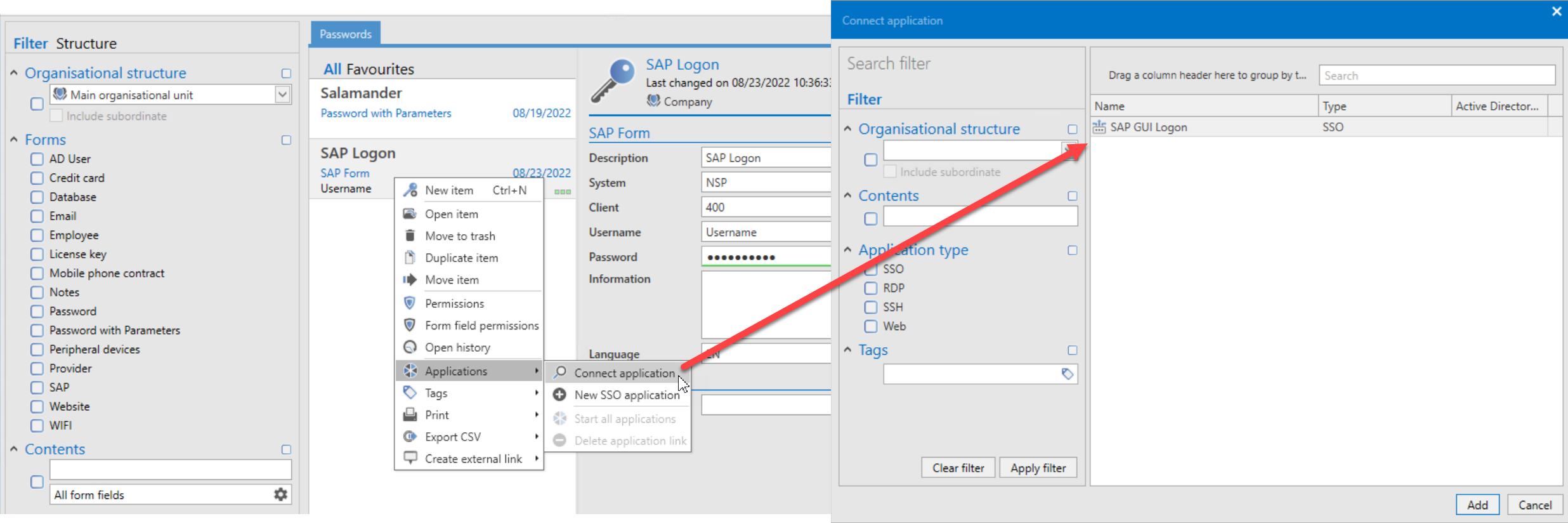Click the Applications menu icon
The height and width of the screenshot is (523, 1568).
(410, 371)
